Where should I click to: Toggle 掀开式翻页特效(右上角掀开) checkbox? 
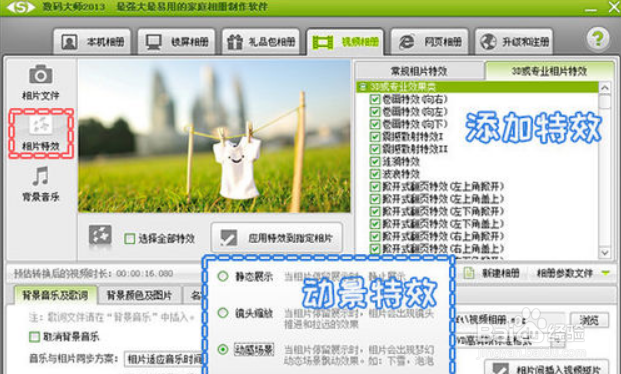[375, 237]
